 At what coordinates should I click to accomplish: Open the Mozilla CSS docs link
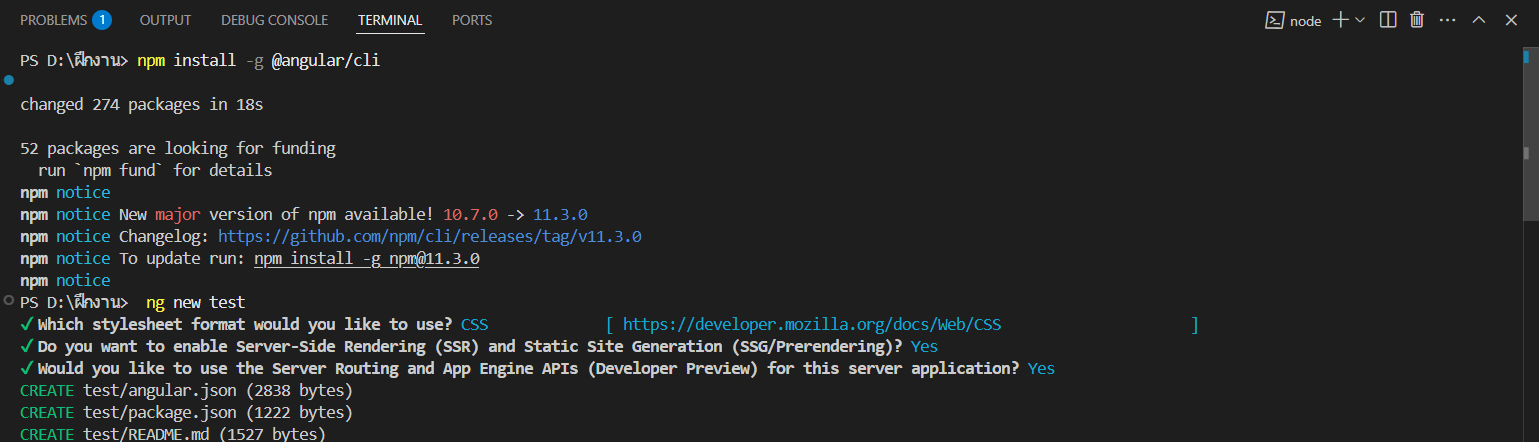(x=811, y=324)
